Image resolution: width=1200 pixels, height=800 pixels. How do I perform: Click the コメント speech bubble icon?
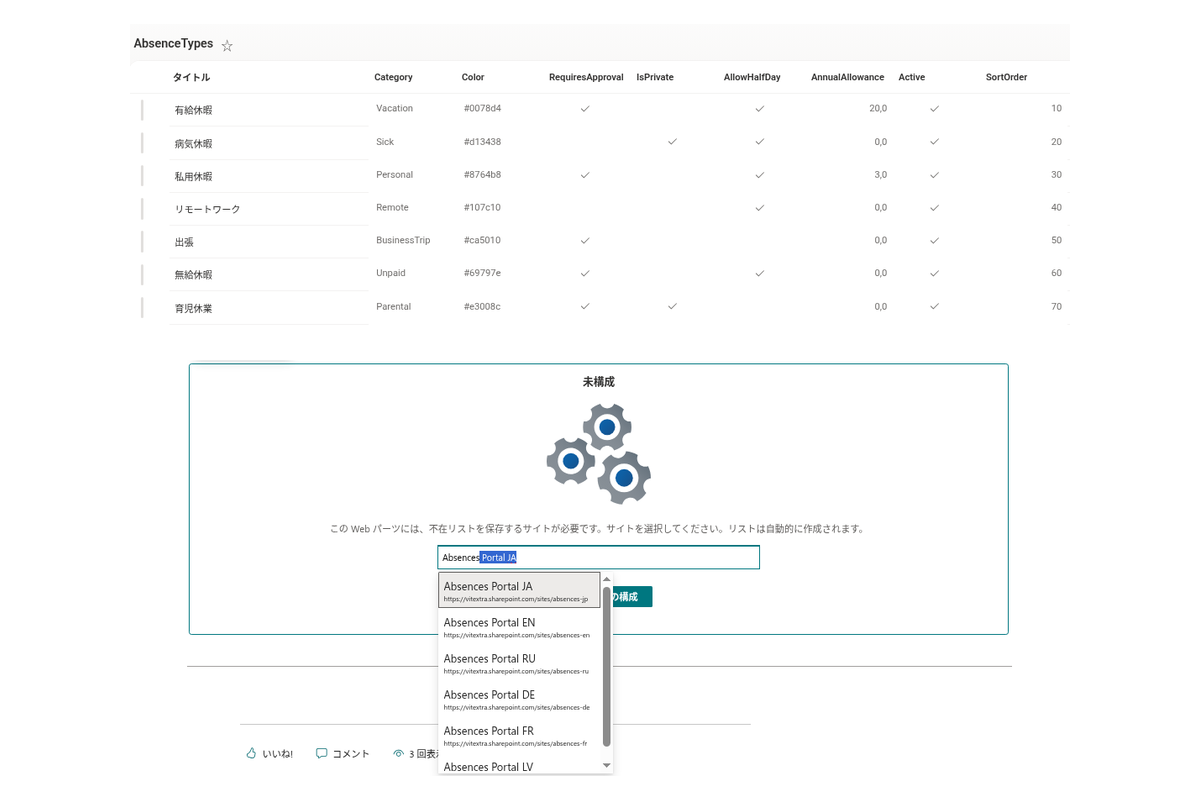[x=321, y=753]
